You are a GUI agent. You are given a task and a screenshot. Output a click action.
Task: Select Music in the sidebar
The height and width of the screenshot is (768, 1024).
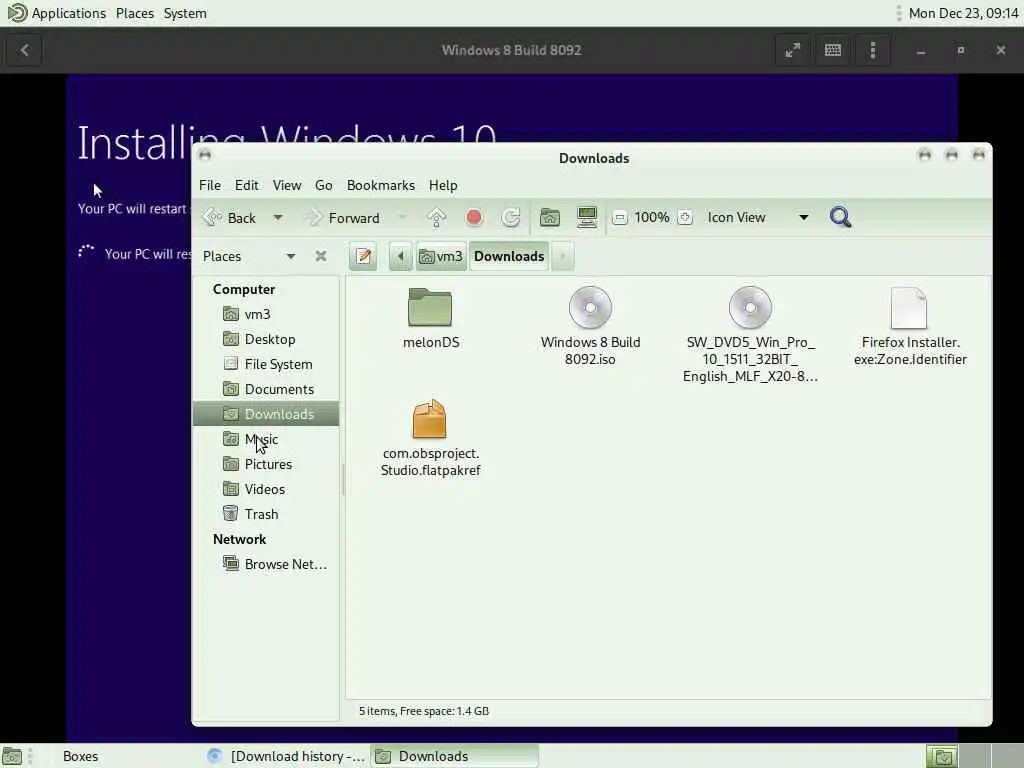(x=266, y=439)
